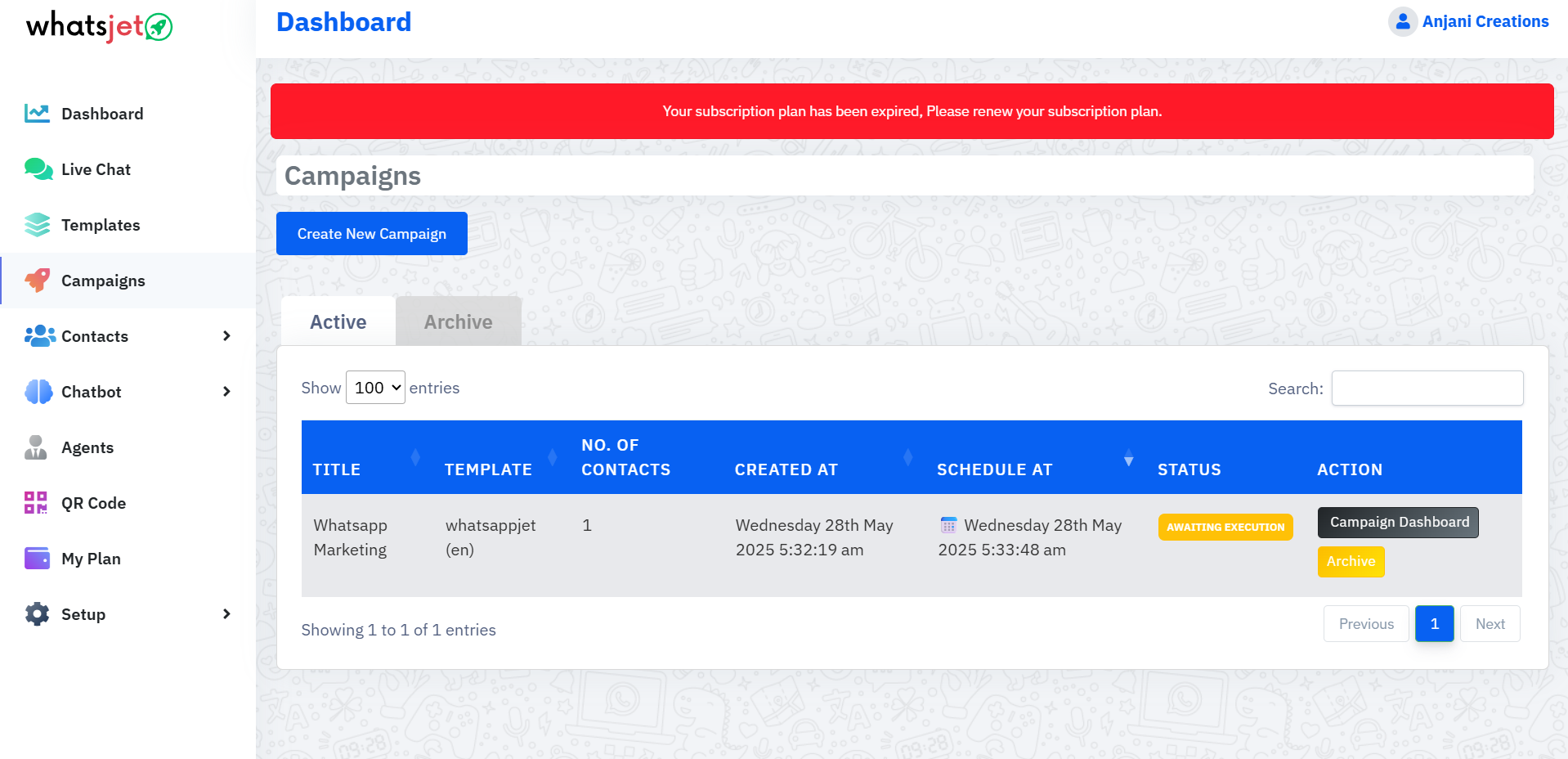This screenshot has height=759, width=1568.
Task: Click the Agents person icon
Action: tap(35, 447)
